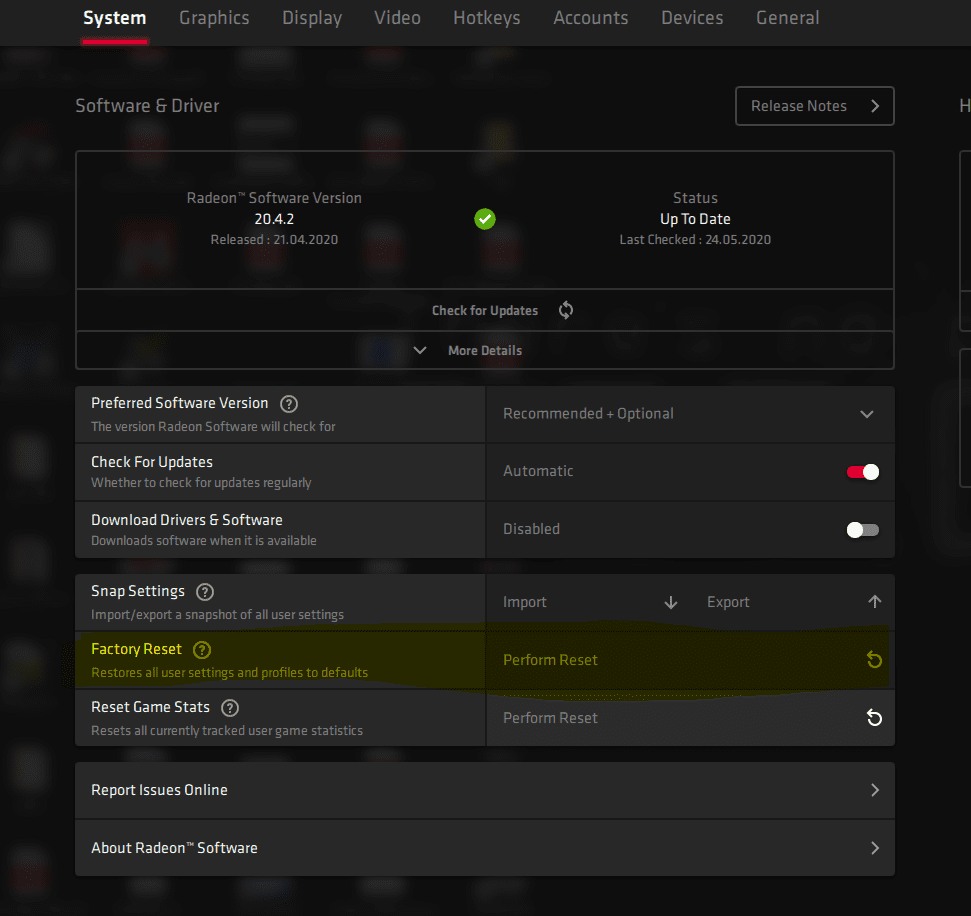Viewport: 971px width, 916px height.
Task: Click the Release Notes button
Action: click(814, 106)
